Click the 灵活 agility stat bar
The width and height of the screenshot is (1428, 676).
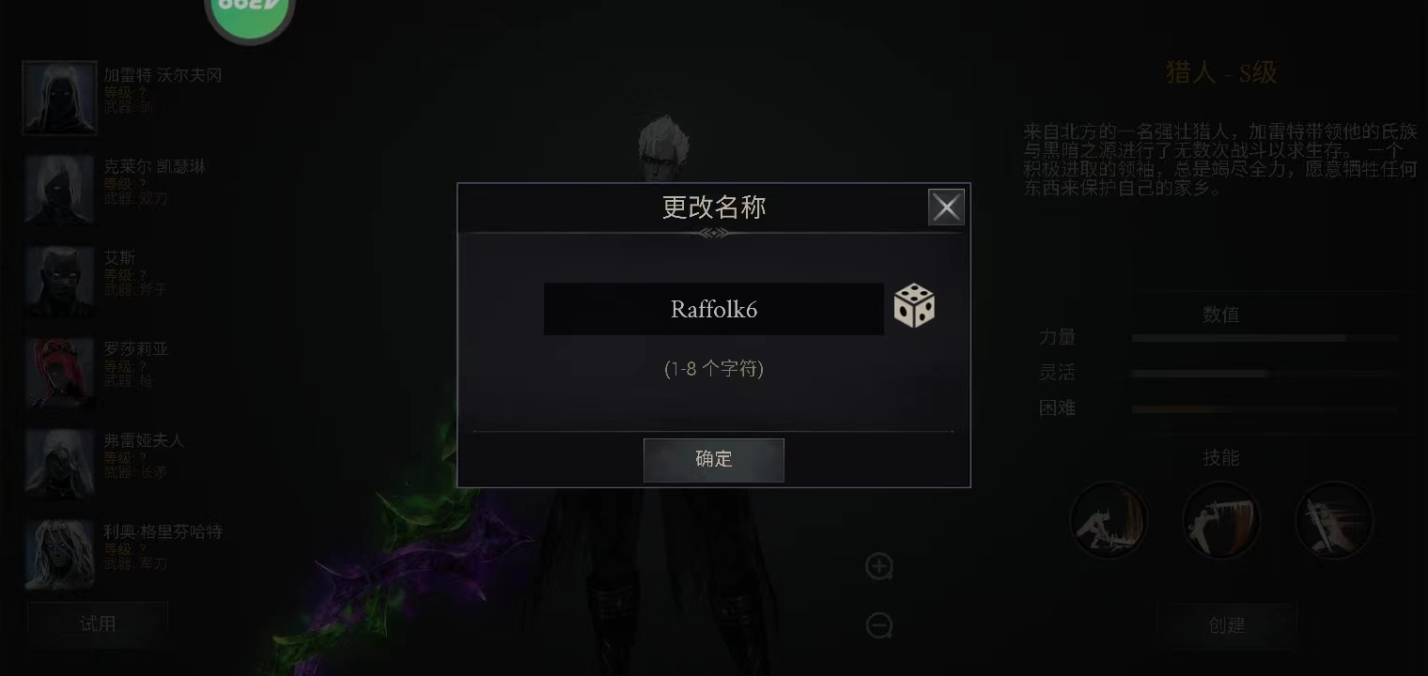coord(1265,373)
